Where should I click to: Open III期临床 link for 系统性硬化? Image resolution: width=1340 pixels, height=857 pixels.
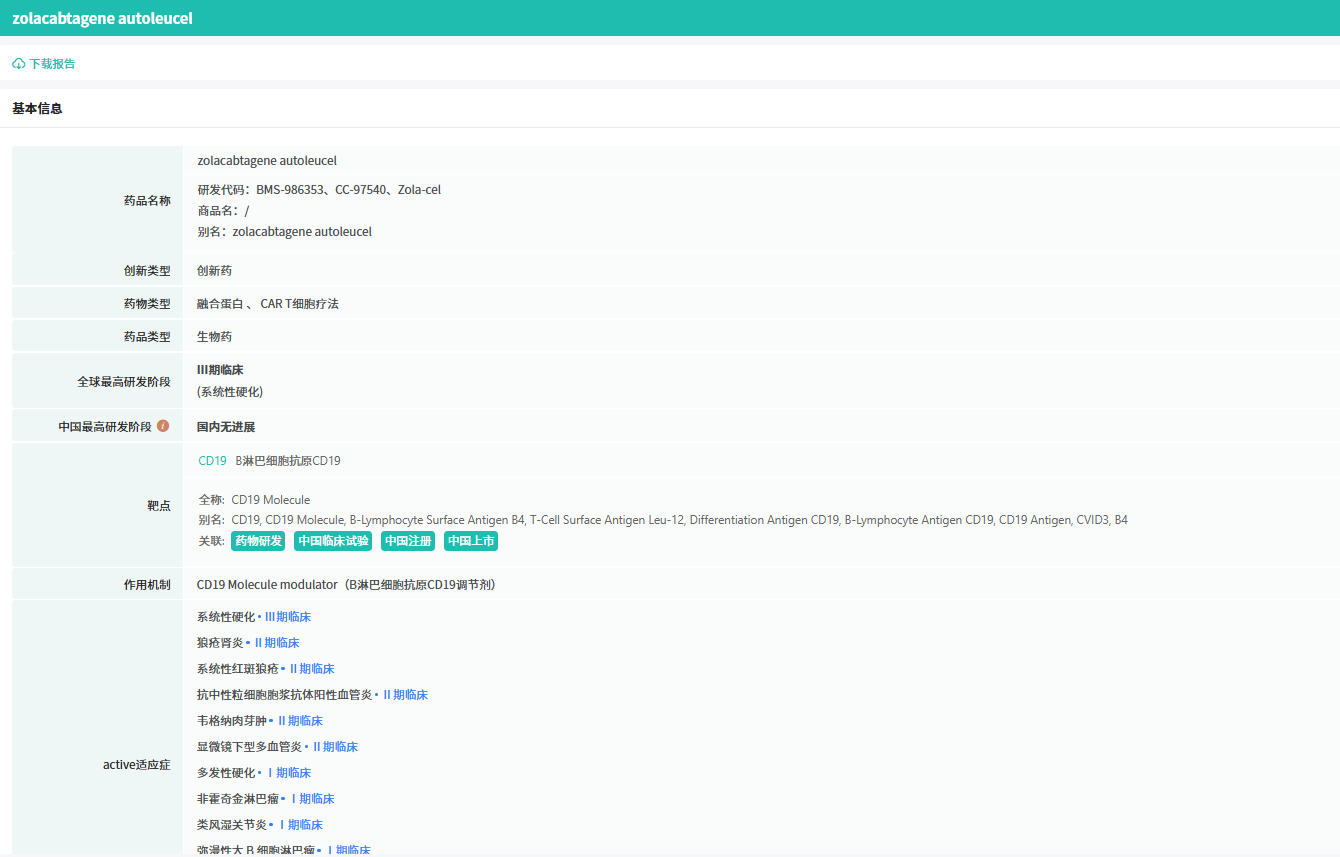288,617
